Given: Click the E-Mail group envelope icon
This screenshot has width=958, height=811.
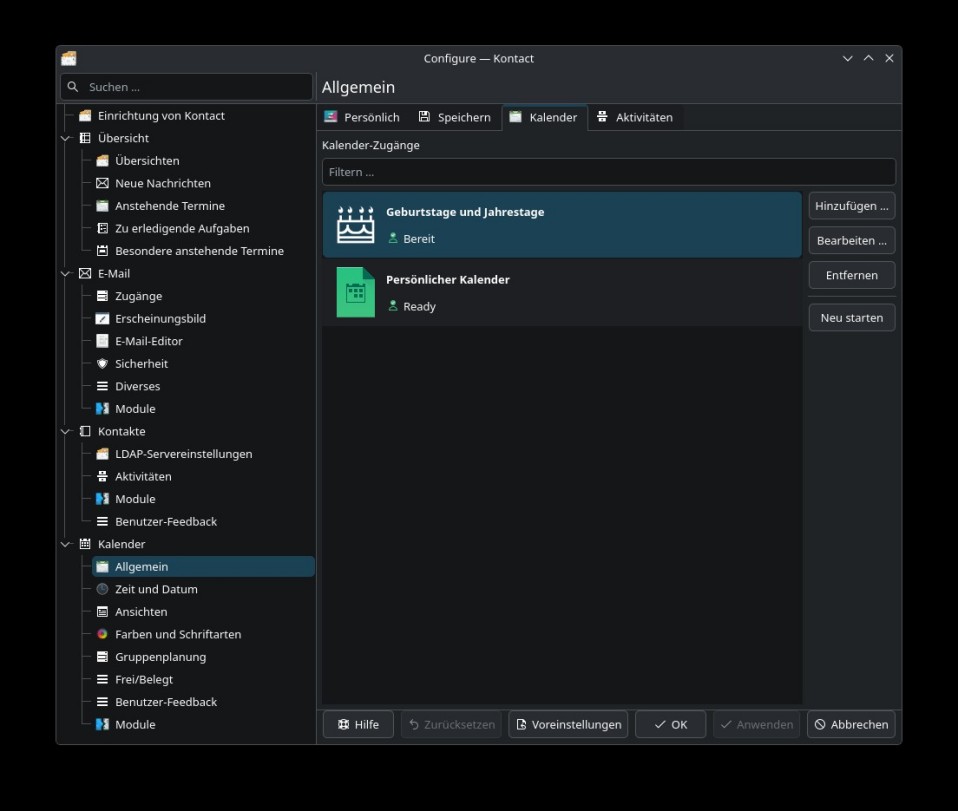Looking at the screenshot, I should [85, 274].
